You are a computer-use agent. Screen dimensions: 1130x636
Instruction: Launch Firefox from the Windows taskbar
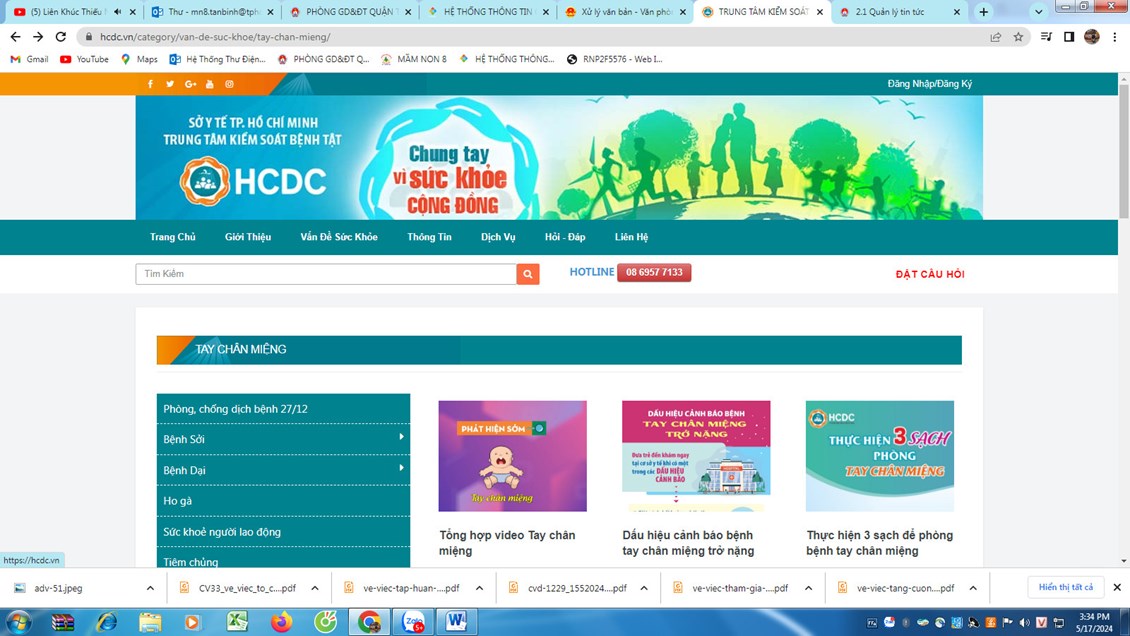click(x=281, y=622)
